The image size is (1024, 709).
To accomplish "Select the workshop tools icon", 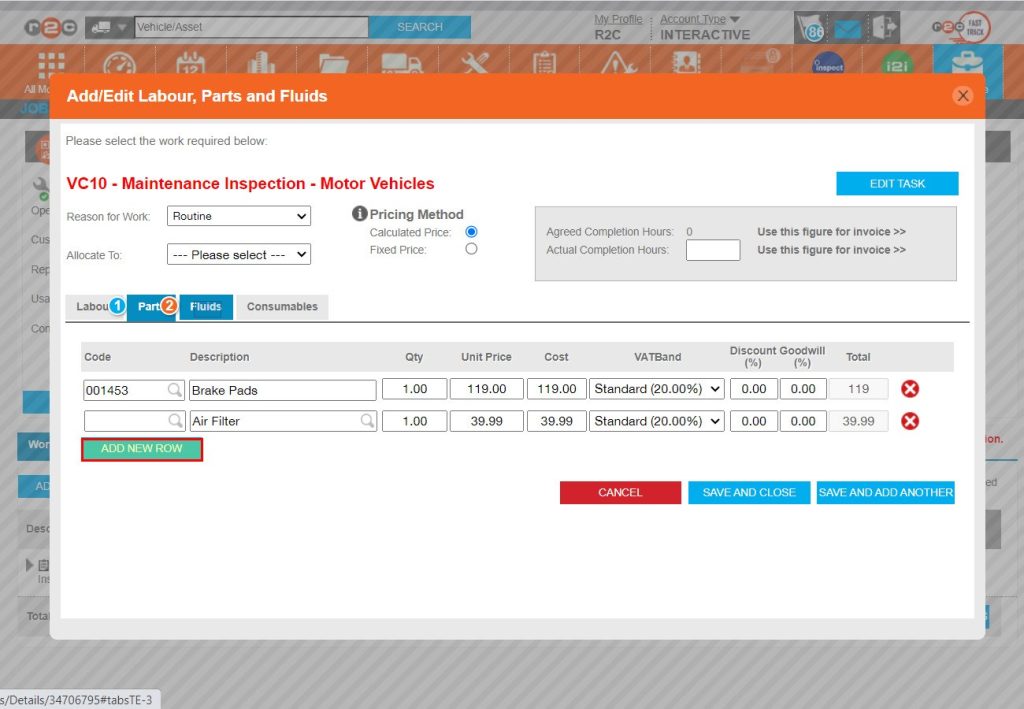I will tap(475, 62).
